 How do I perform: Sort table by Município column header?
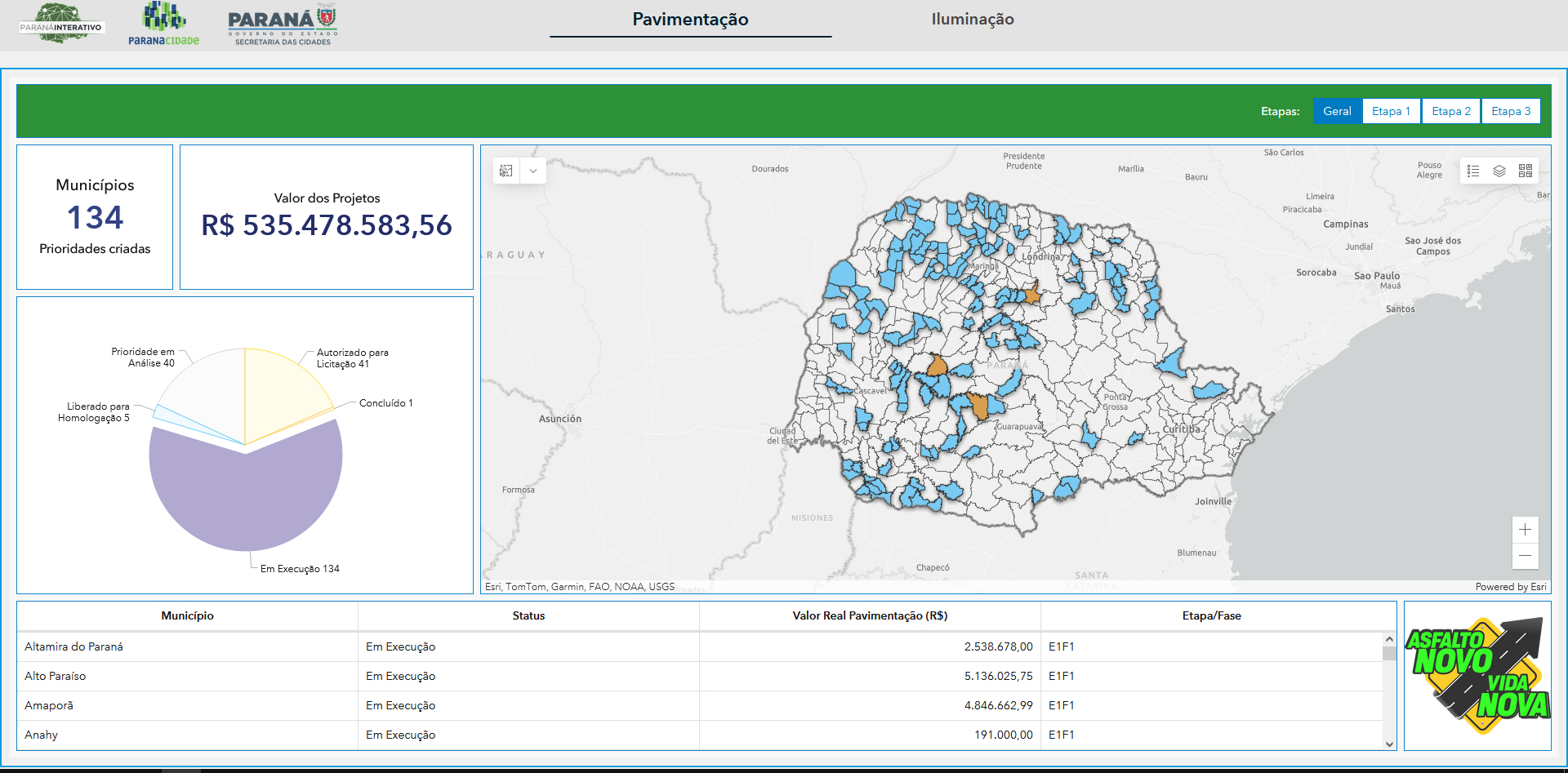coord(187,615)
